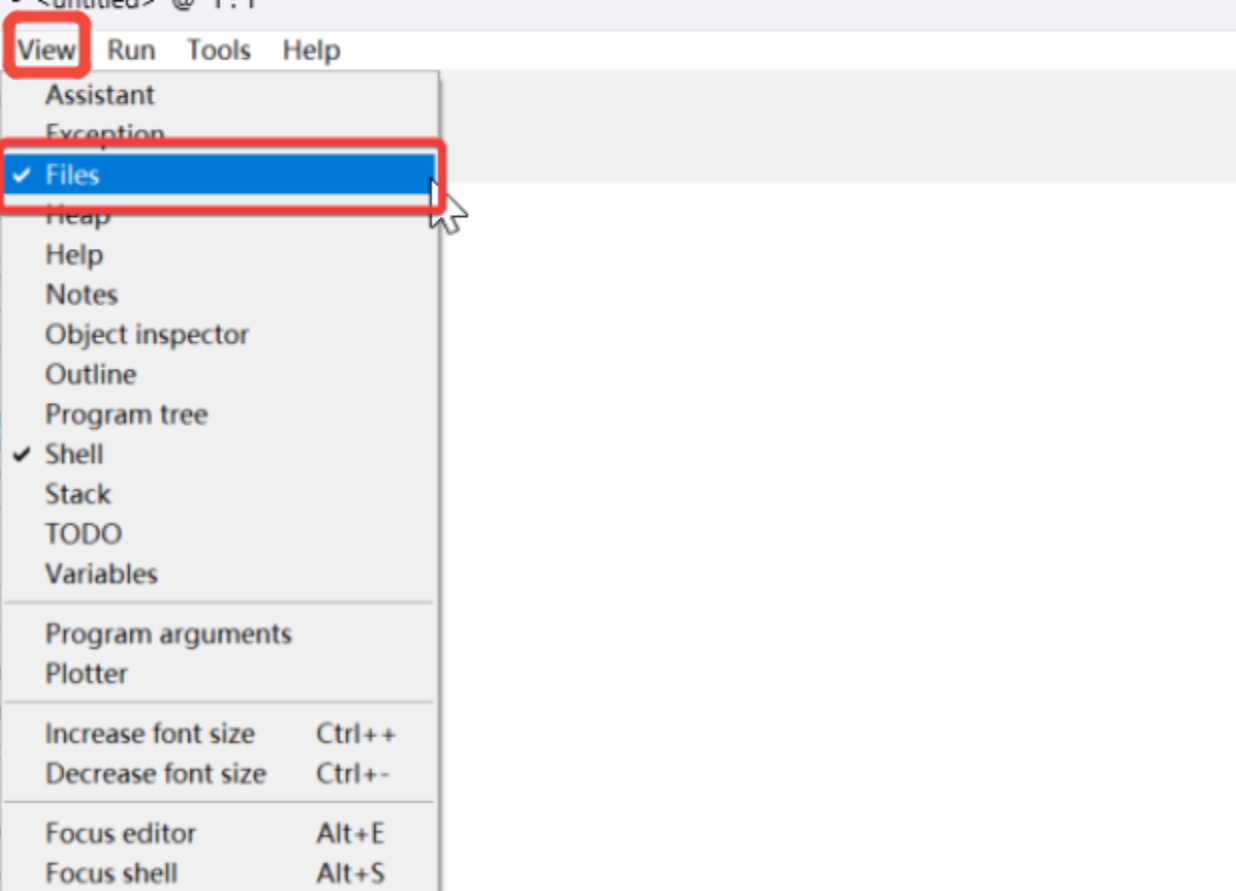Open the TODO view
The height and width of the screenshot is (891, 1236).
point(83,534)
